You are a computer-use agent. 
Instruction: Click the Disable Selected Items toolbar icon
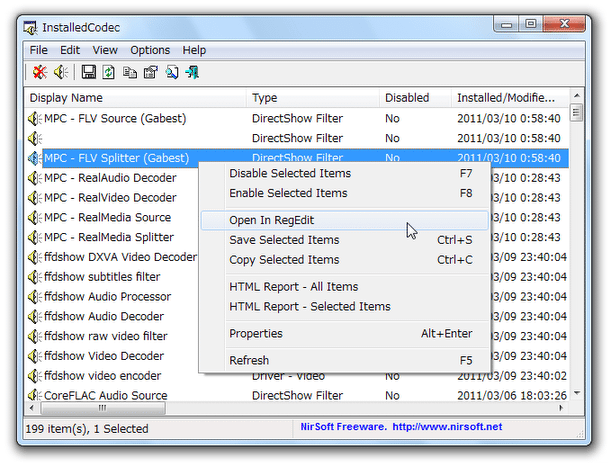[x=40, y=72]
